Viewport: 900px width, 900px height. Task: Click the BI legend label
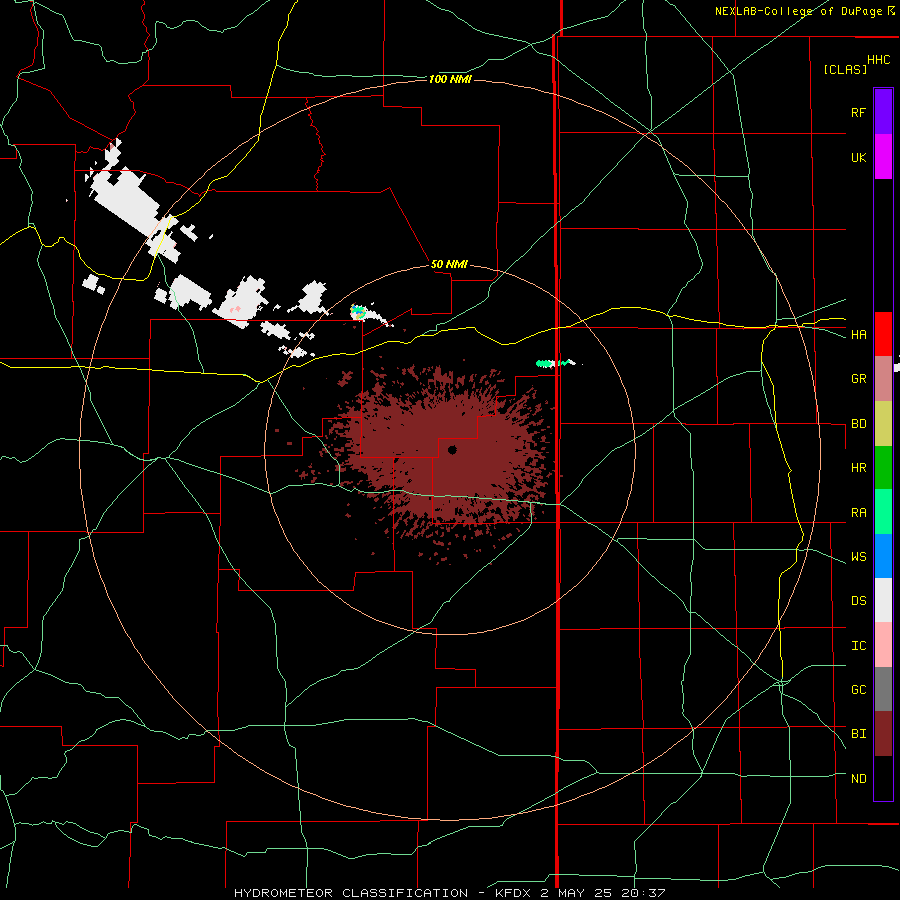(x=858, y=734)
